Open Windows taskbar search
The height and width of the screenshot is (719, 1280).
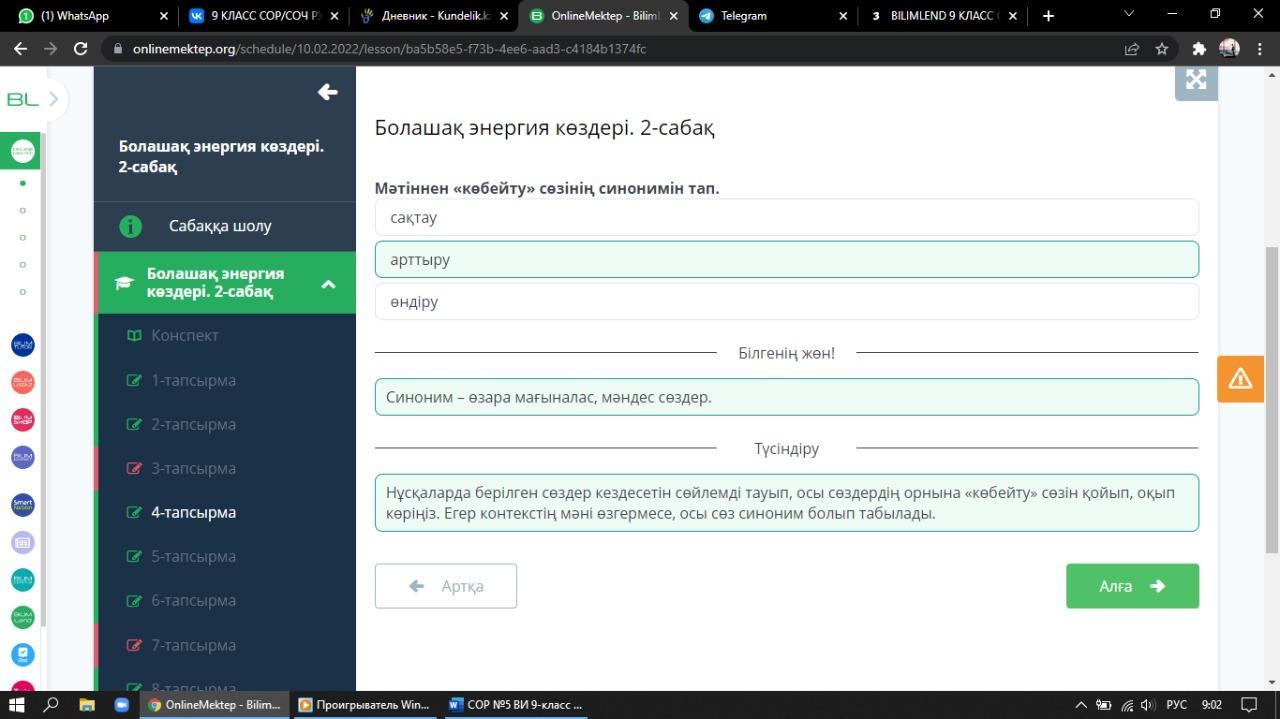[x=52, y=704]
